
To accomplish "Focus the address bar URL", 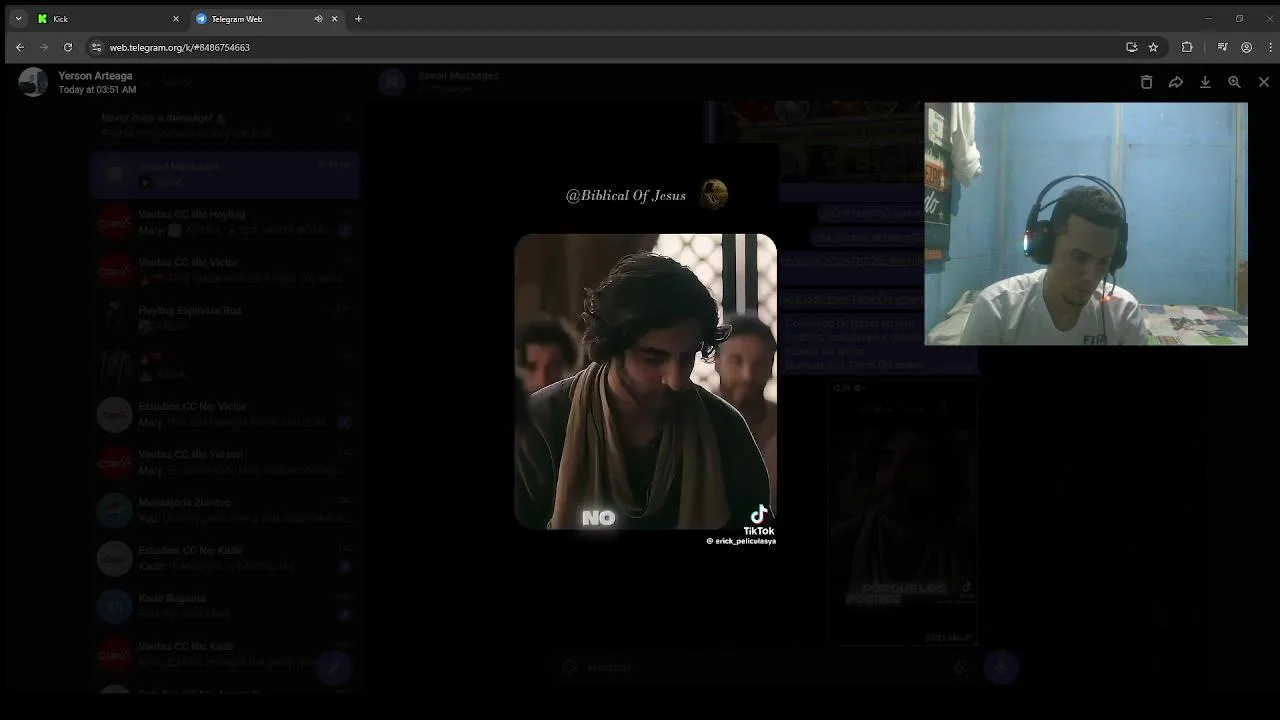I will click(x=180, y=47).
